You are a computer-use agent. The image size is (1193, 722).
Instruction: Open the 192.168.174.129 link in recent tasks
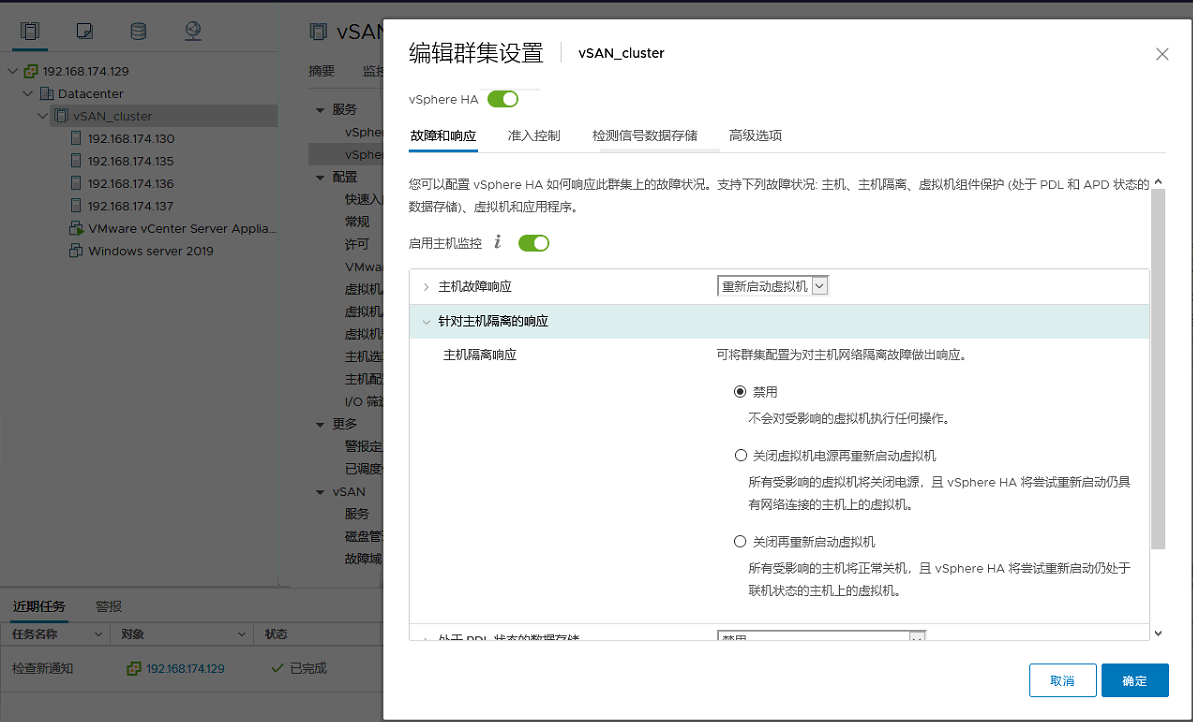(186, 669)
